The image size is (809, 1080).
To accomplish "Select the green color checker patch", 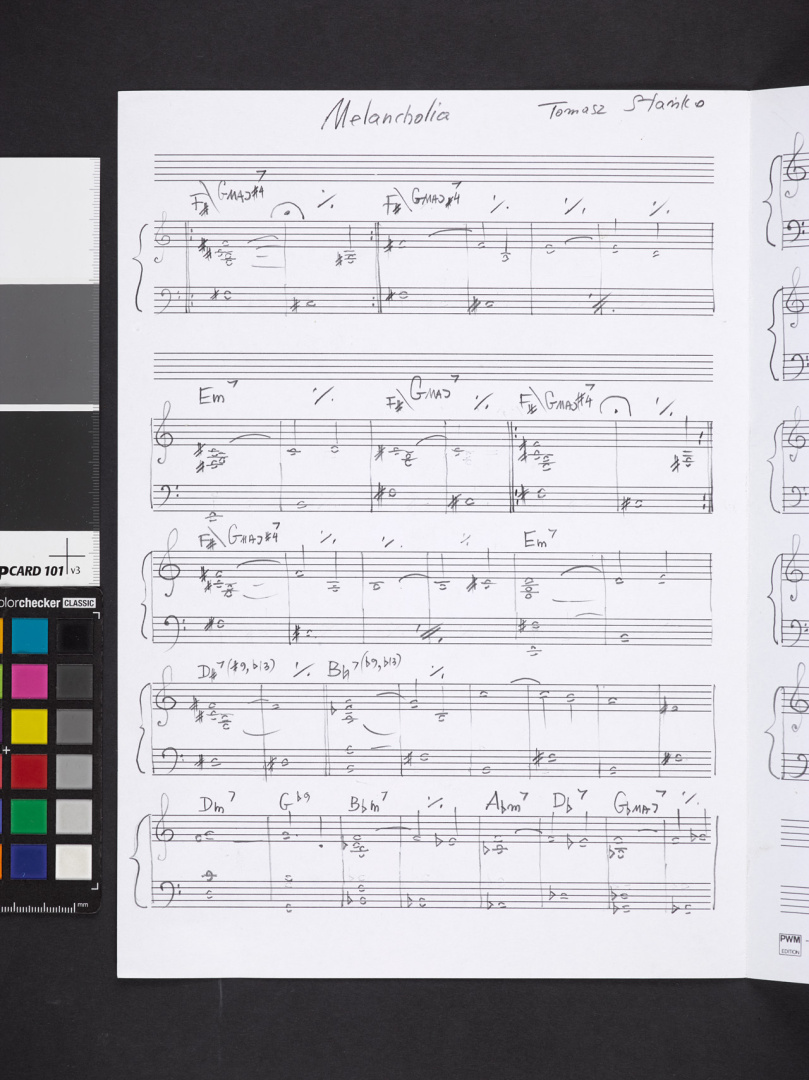I will (x=30, y=816).
